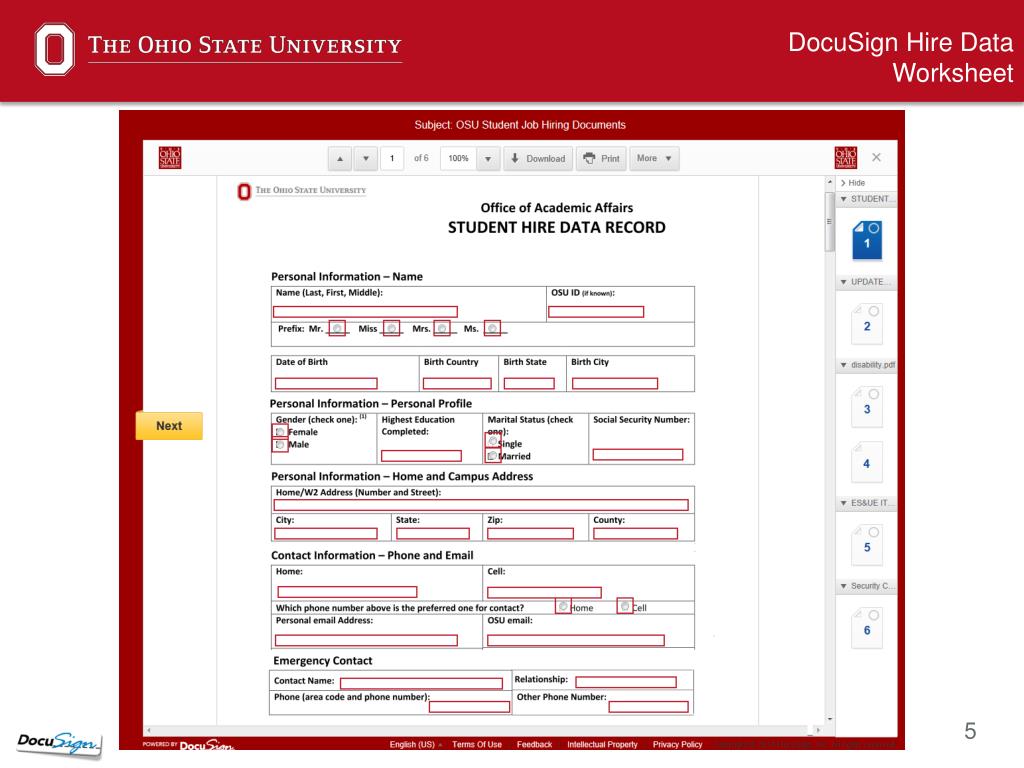Image resolution: width=1024 pixels, height=768 pixels.
Task: Click the Home phone field
Action: pos(347,592)
